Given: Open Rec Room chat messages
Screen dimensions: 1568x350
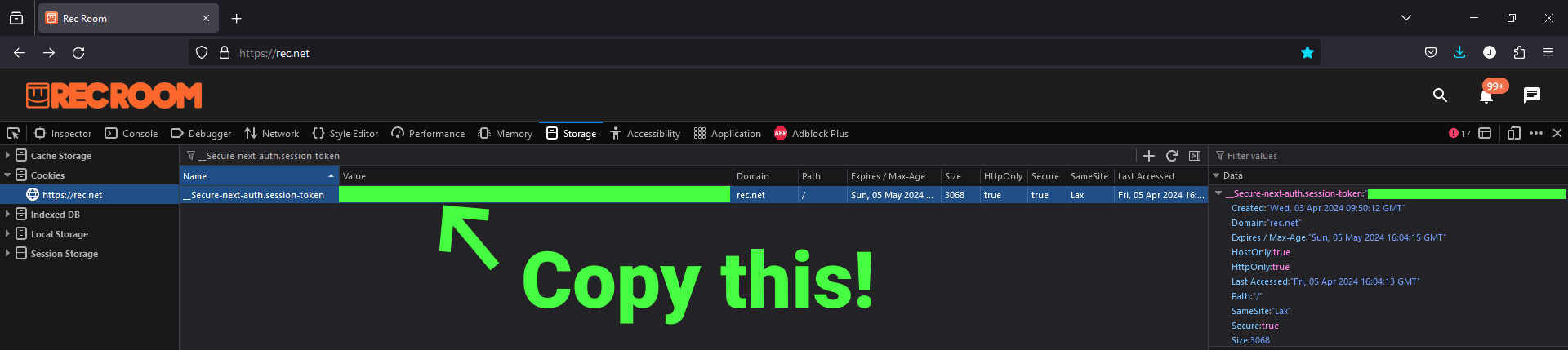Looking at the screenshot, I should point(1532,95).
